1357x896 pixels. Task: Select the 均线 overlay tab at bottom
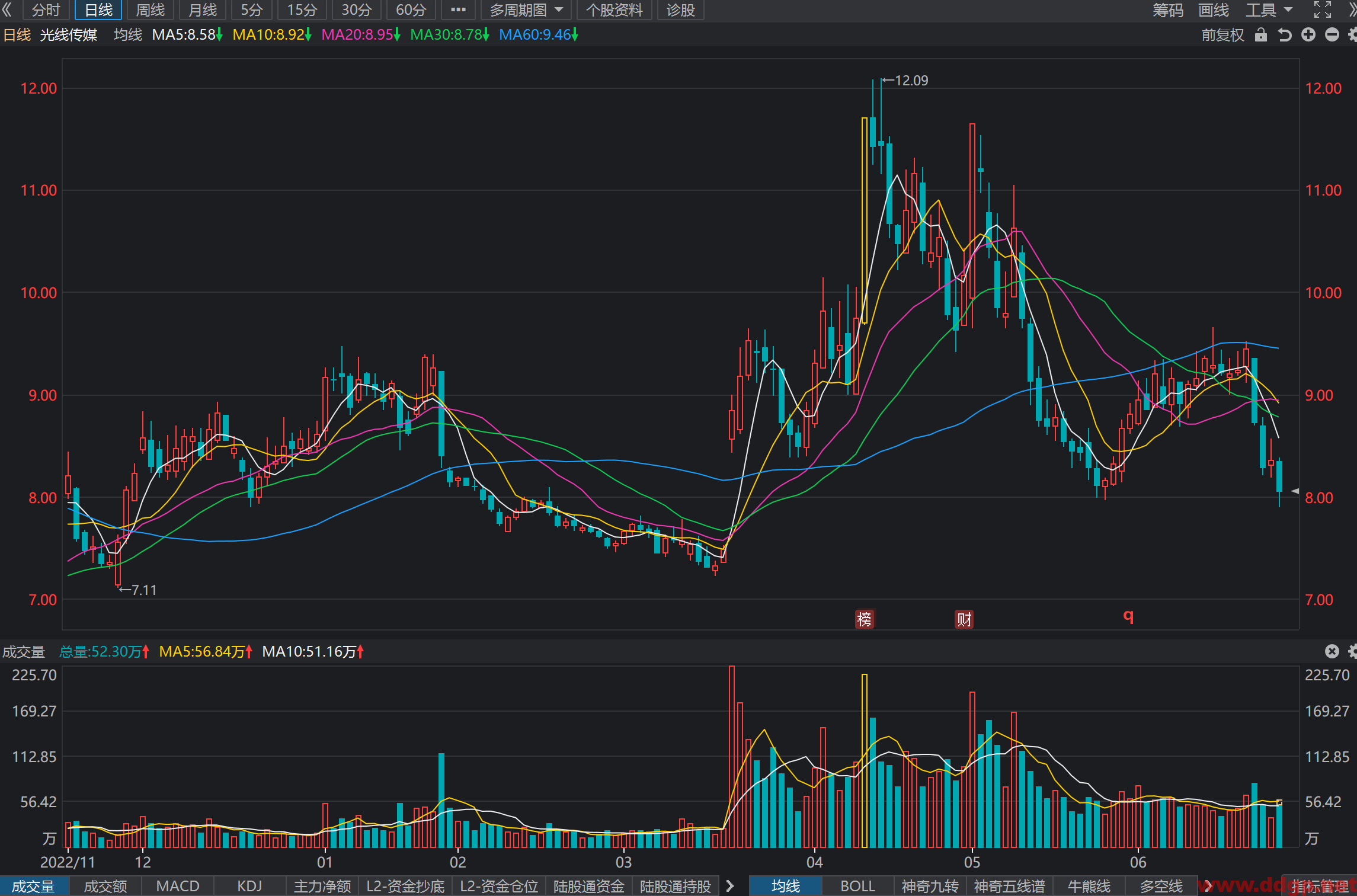(x=786, y=886)
